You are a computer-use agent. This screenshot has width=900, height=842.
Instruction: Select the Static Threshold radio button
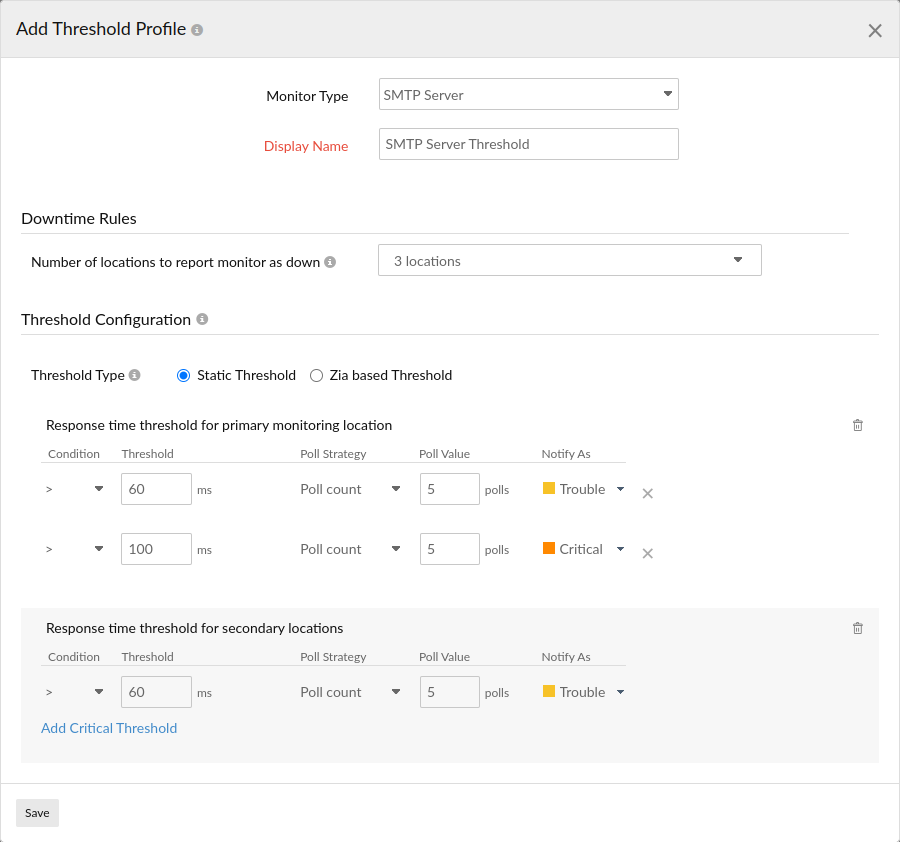pos(182,375)
